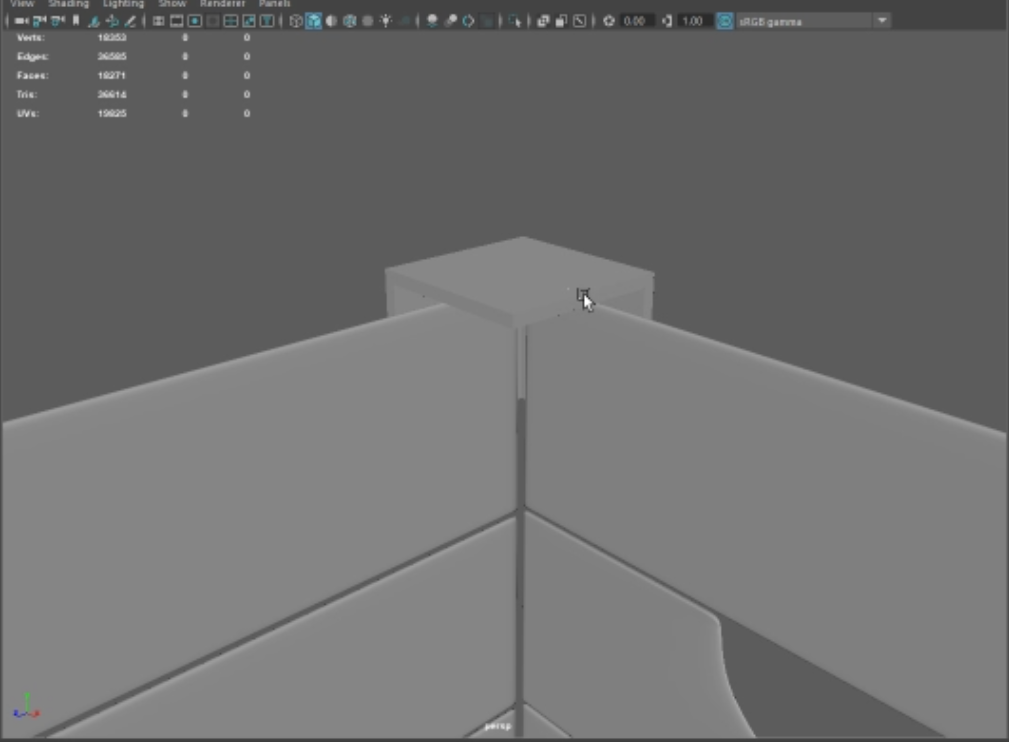1009x742 pixels.
Task: Click the Textured display checker sphere icon
Action: click(349, 20)
